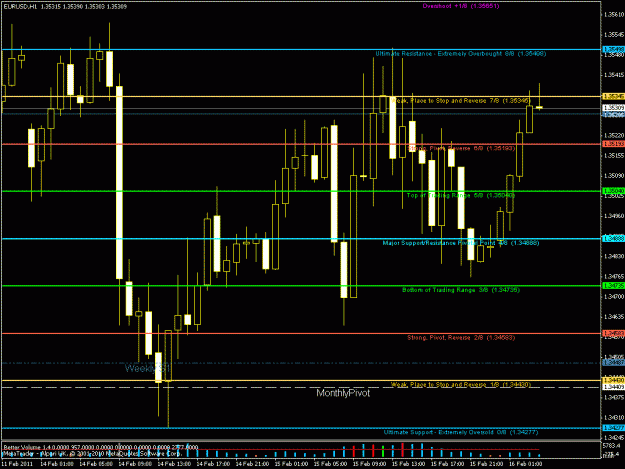Image resolution: width=625 pixels, height=469 pixels.
Task: Click the red 1.35193 price tag
Action: [613, 144]
